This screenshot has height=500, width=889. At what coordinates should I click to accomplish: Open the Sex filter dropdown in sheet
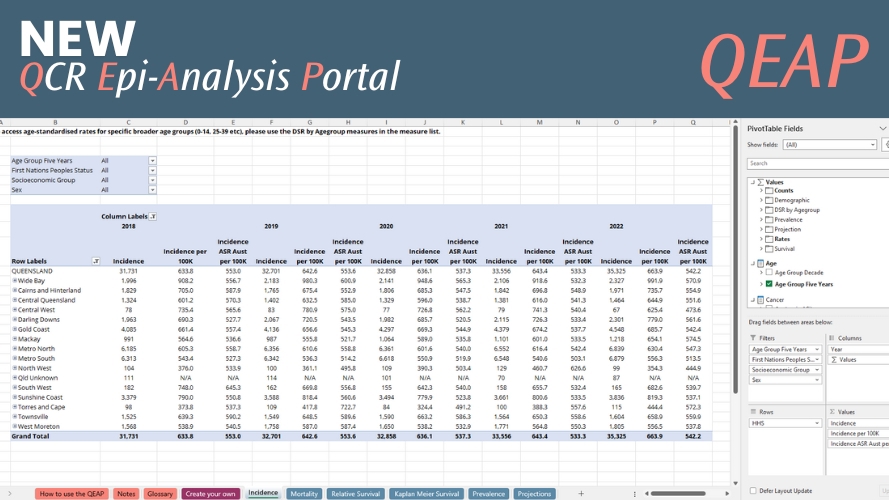tap(153, 189)
